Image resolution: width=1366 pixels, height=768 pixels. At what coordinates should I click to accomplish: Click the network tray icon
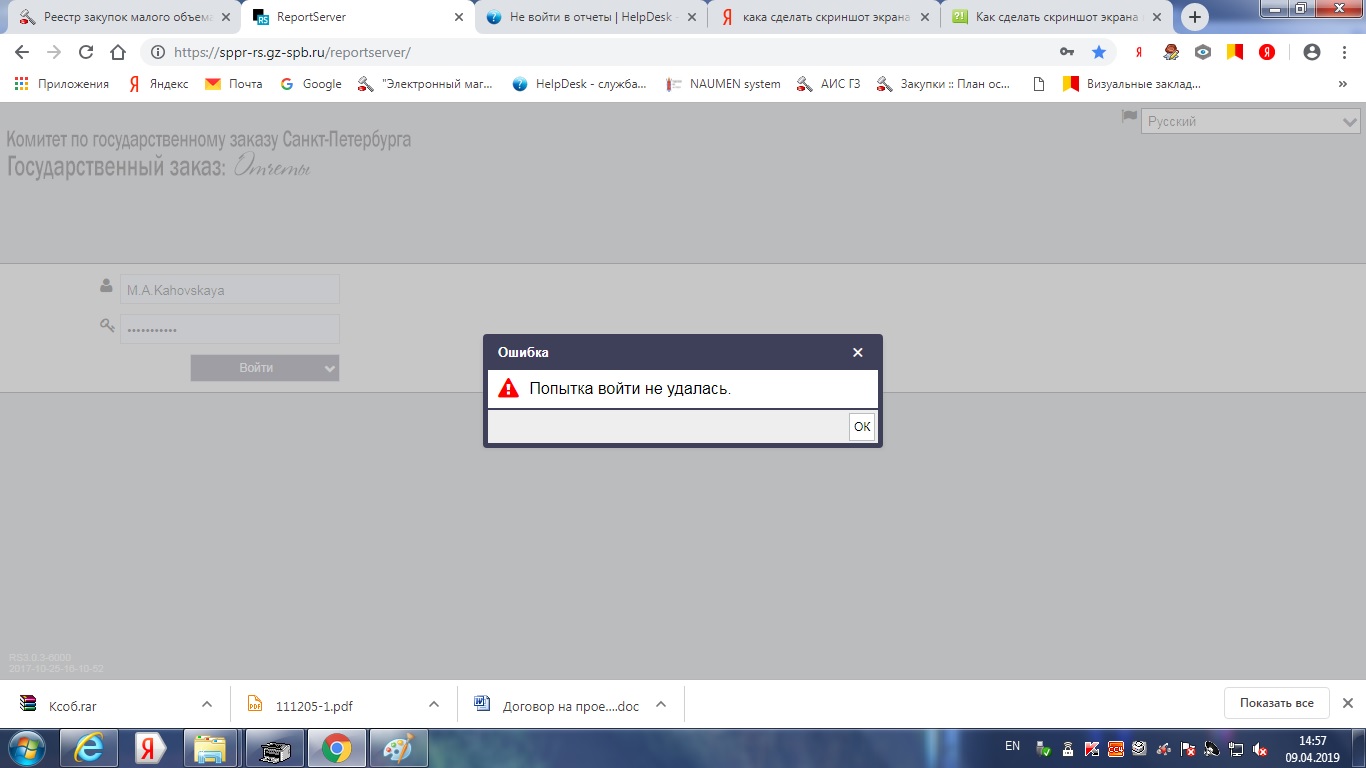[x=1237, y=748]
